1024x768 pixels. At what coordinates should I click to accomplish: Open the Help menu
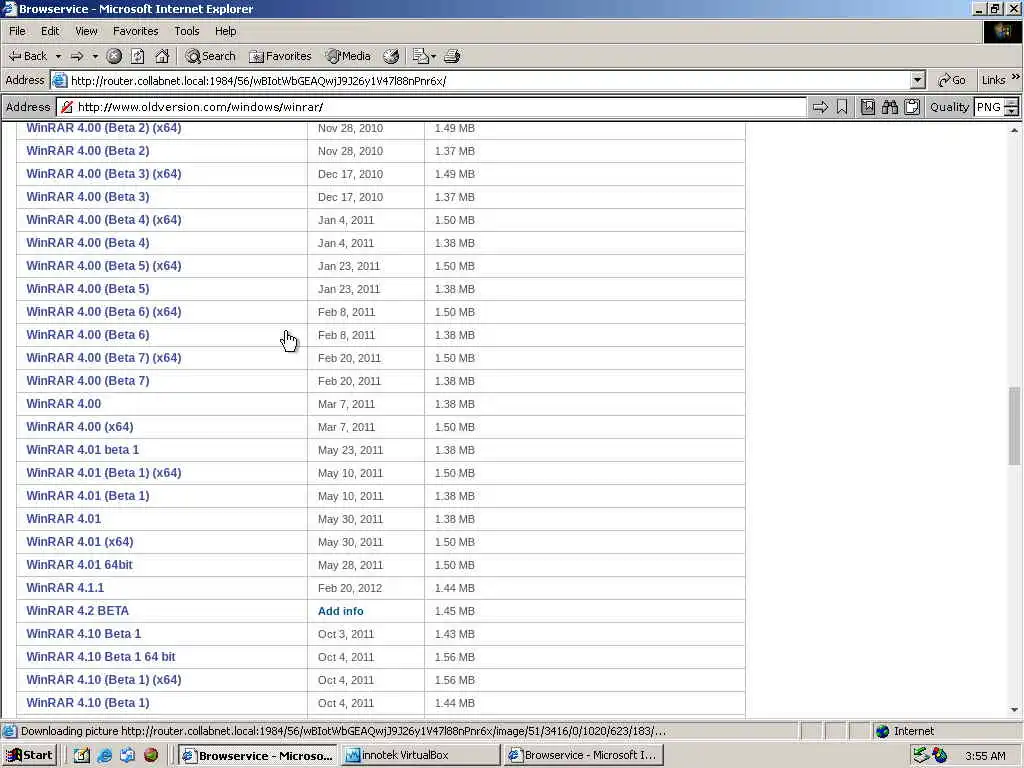point(225,31)
